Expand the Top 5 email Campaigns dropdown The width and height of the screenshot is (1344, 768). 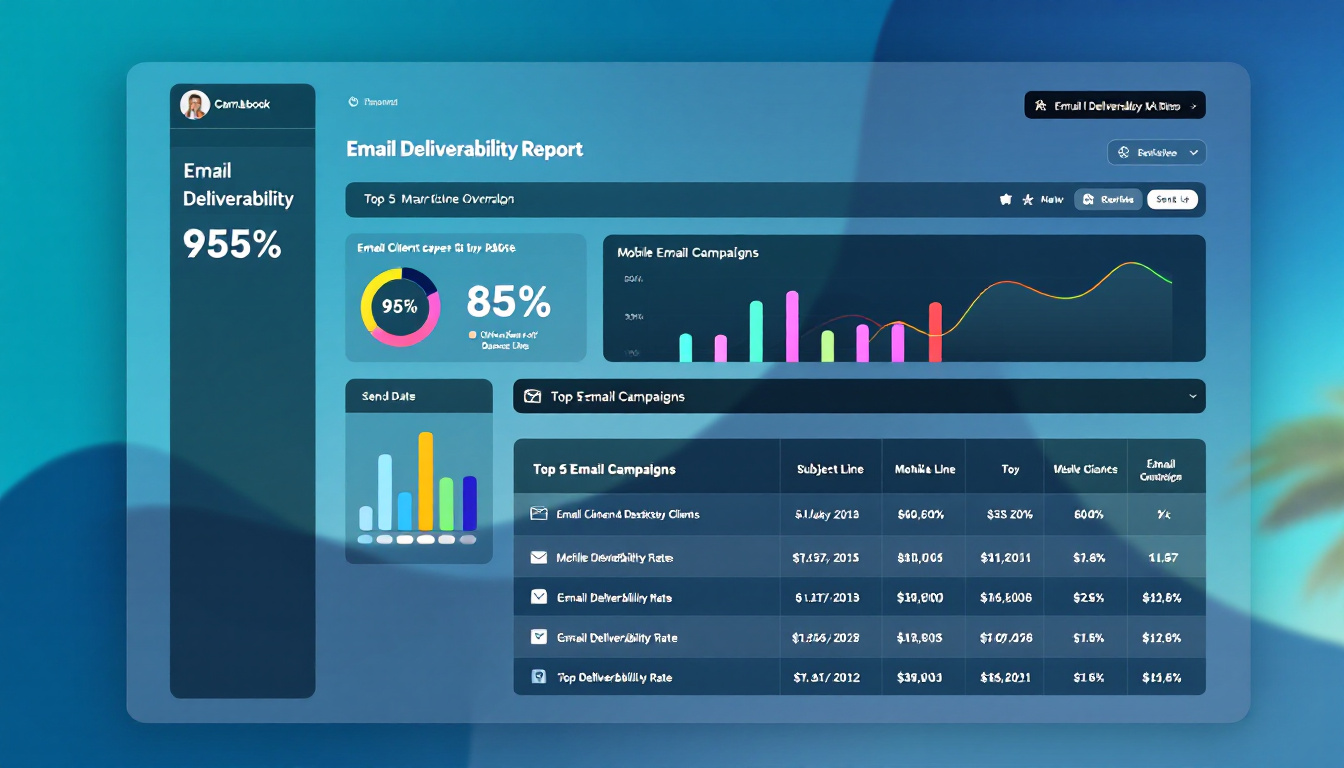pyautogui.click(x=859, y=396)
